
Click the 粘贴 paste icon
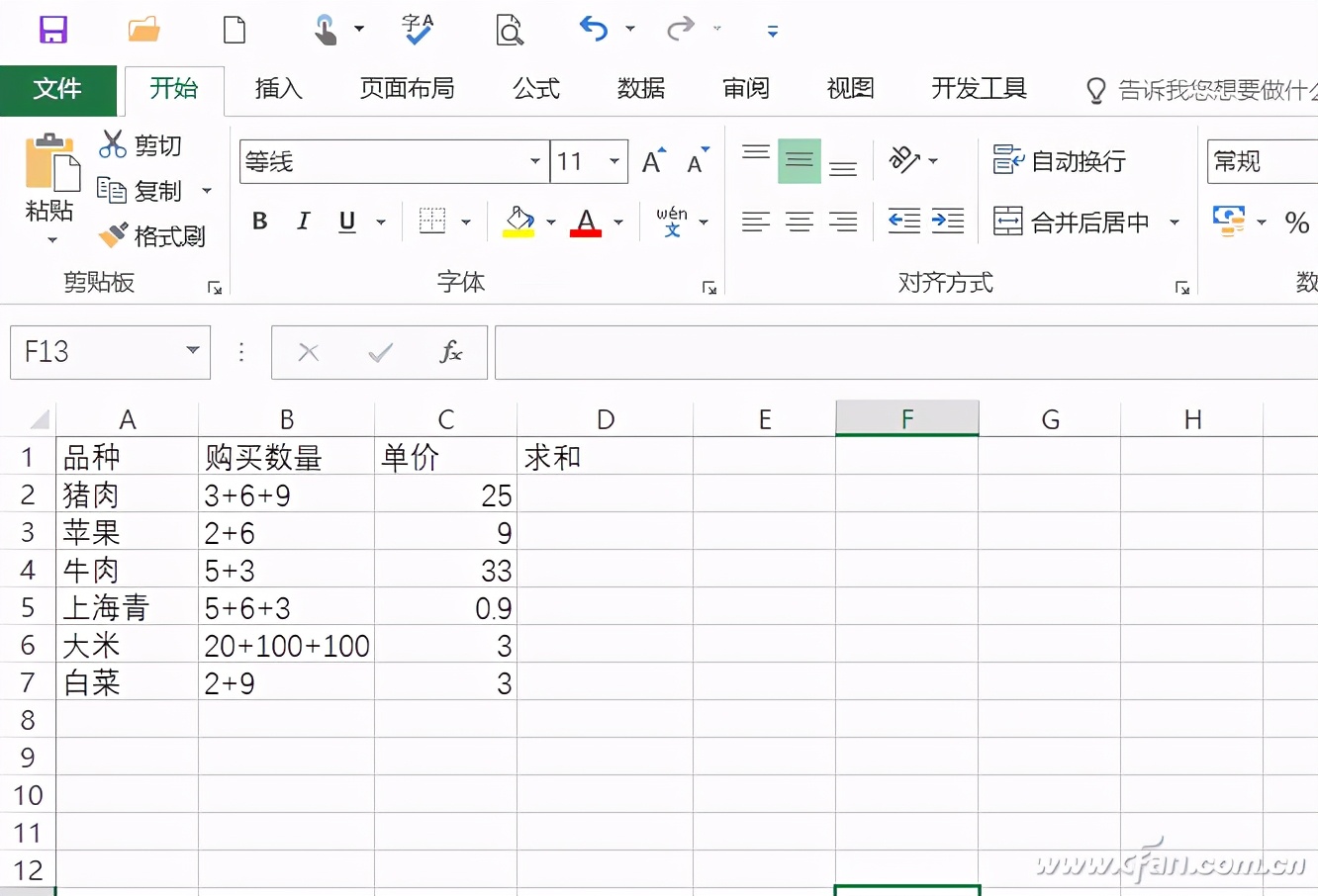click(51, 162)
